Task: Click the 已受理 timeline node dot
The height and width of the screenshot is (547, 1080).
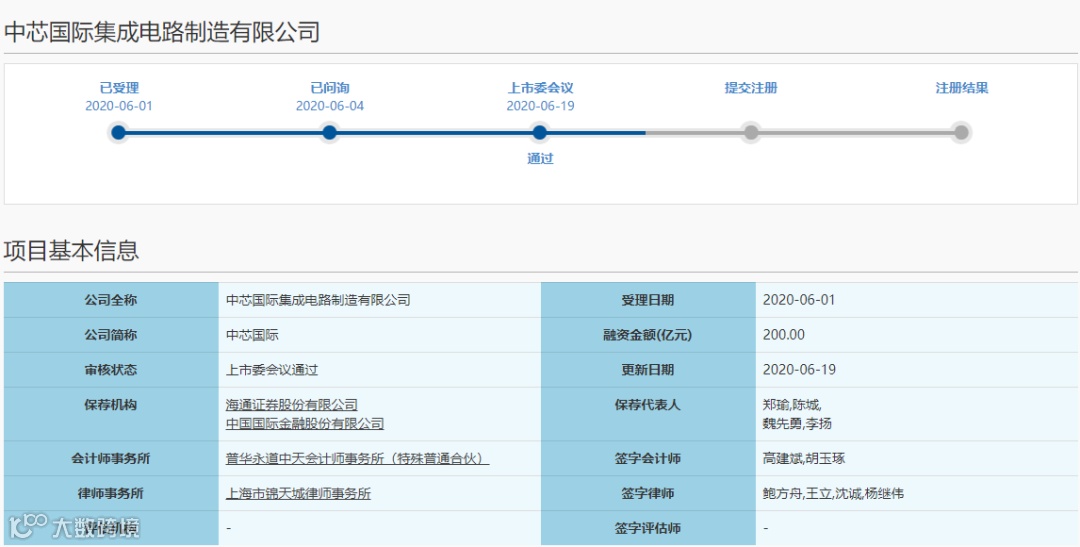Action: point(118,132)
